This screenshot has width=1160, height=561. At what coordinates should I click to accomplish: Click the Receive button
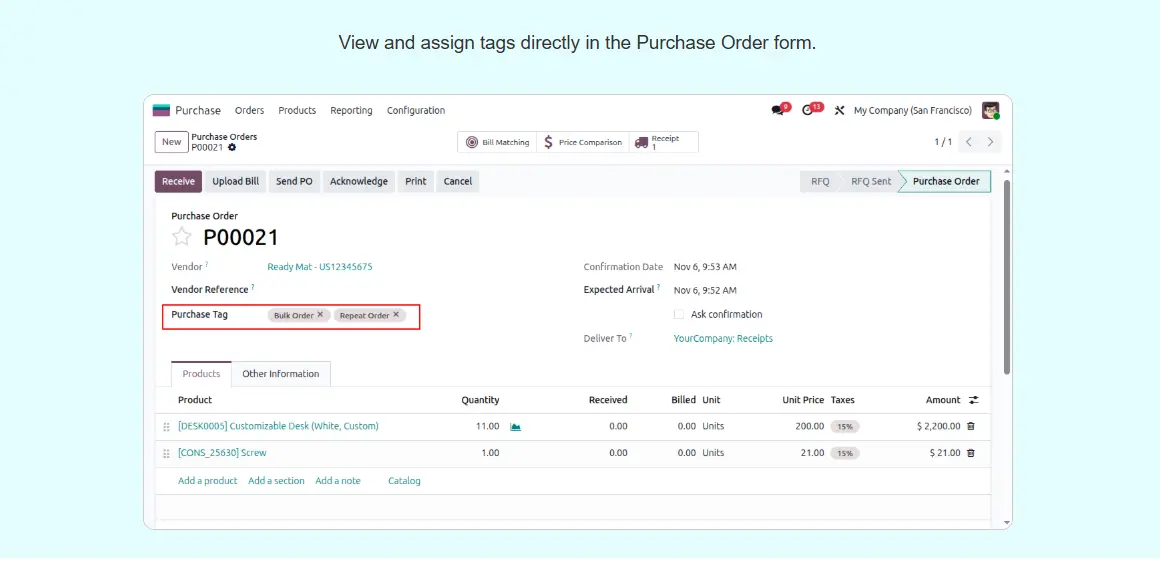tap(178, 181)
